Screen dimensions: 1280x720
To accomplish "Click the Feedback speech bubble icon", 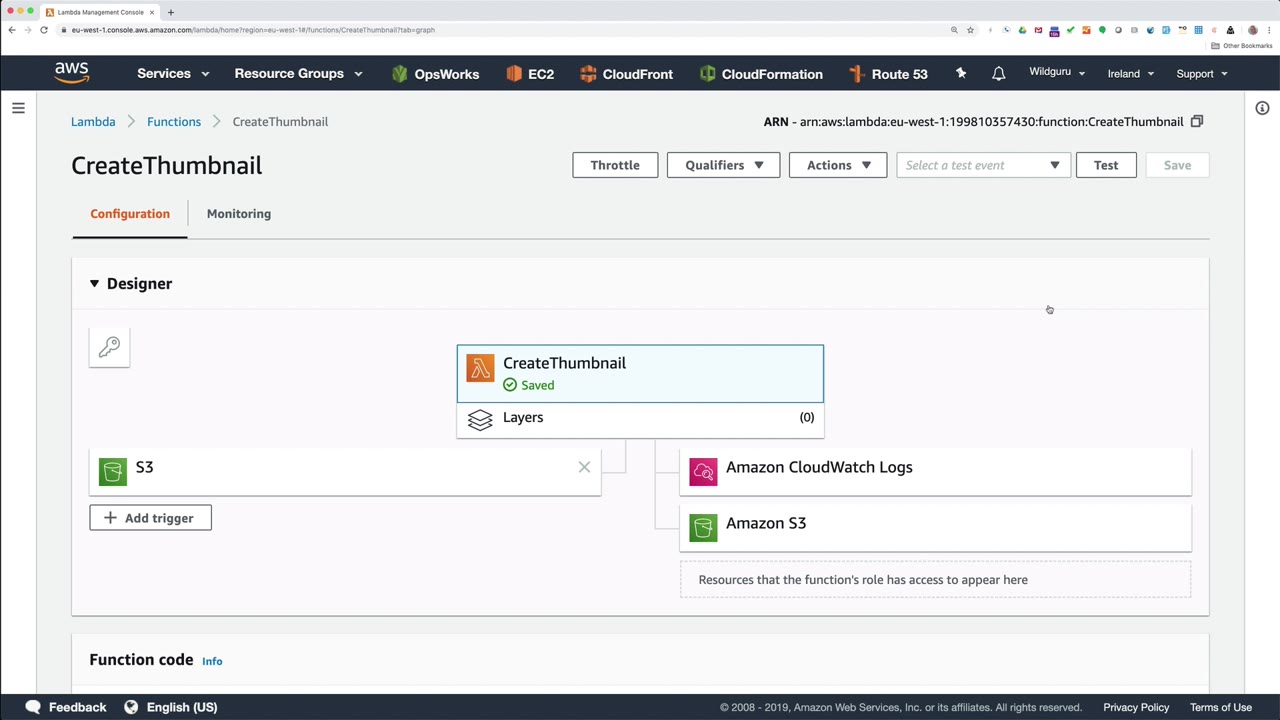I will (x=33, y=707).
